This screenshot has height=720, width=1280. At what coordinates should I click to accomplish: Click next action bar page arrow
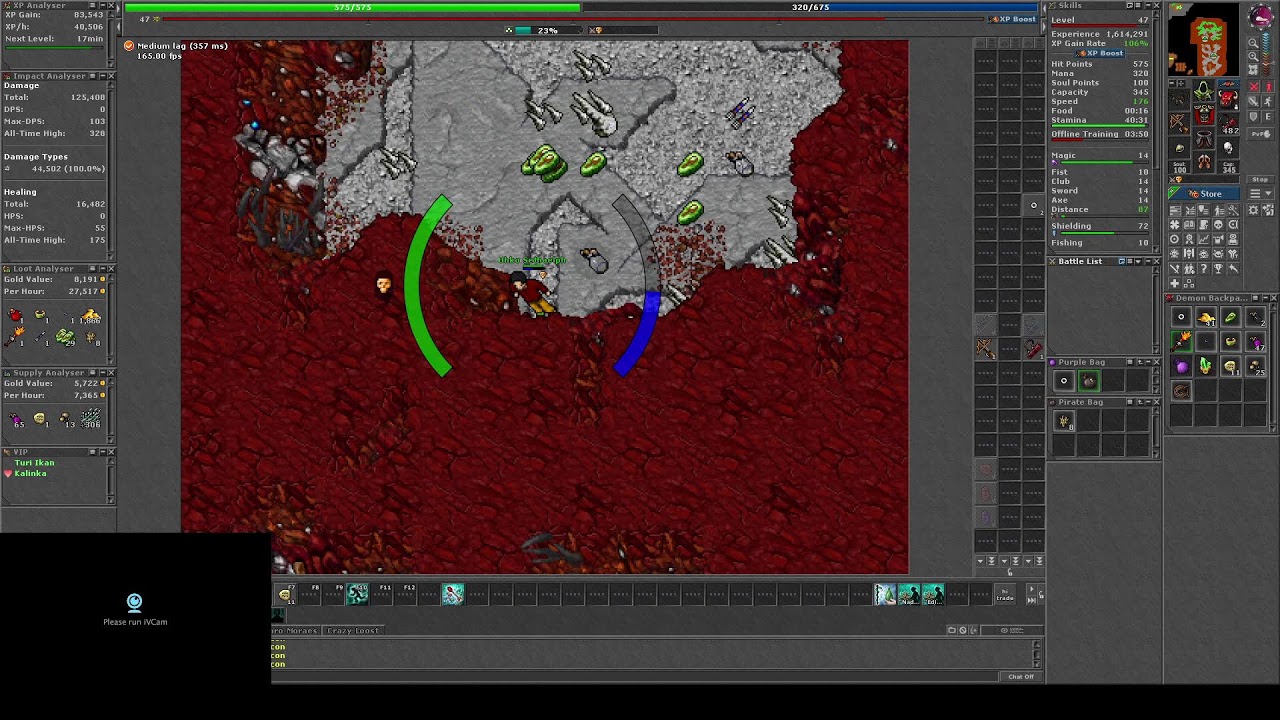coord(1031,589)
